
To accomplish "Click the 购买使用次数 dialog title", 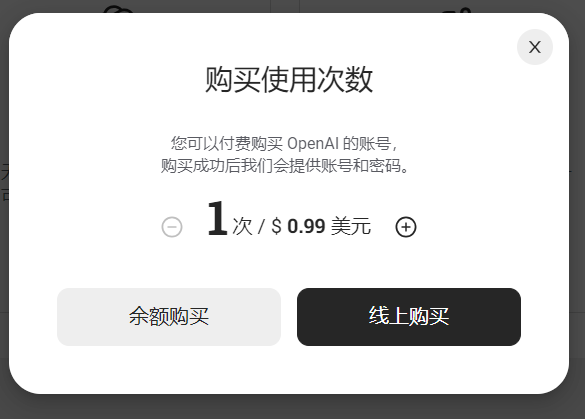I will [289, 79].
